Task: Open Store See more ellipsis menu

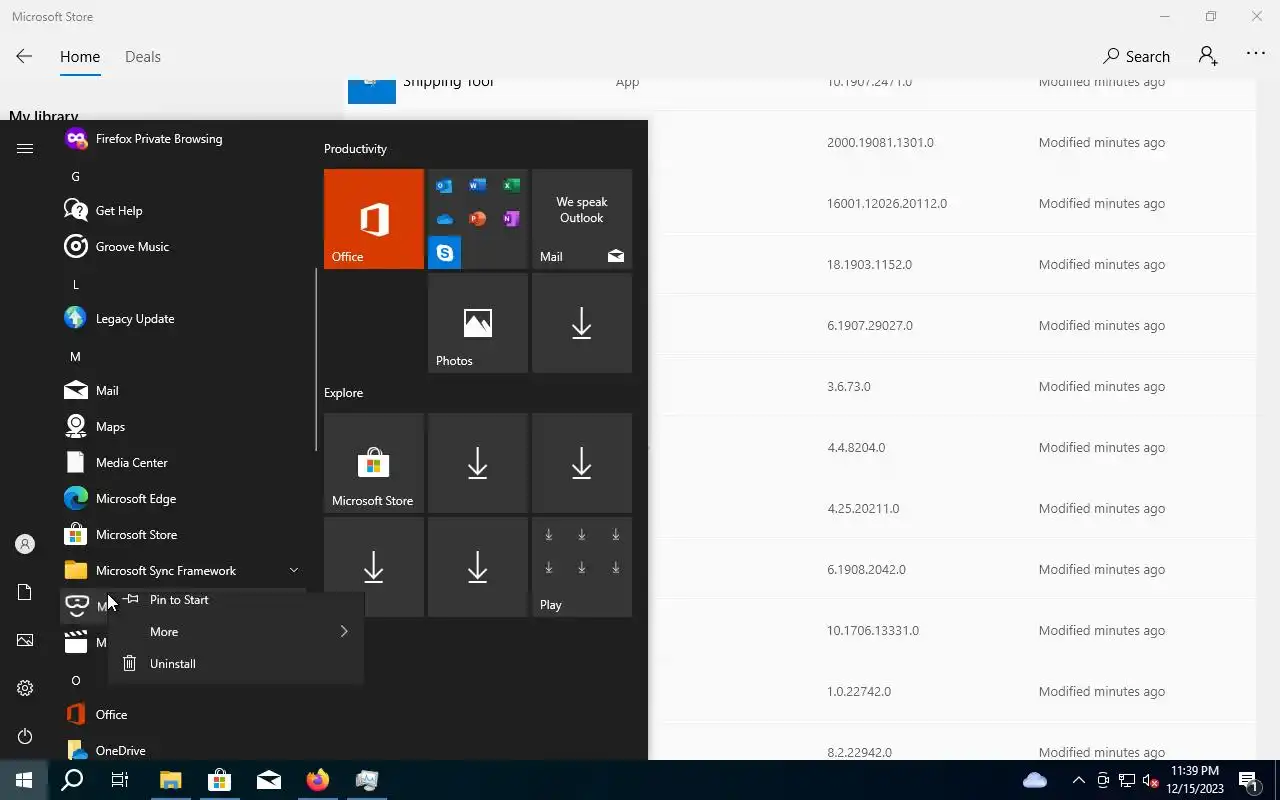Action: pos(1256,54)
